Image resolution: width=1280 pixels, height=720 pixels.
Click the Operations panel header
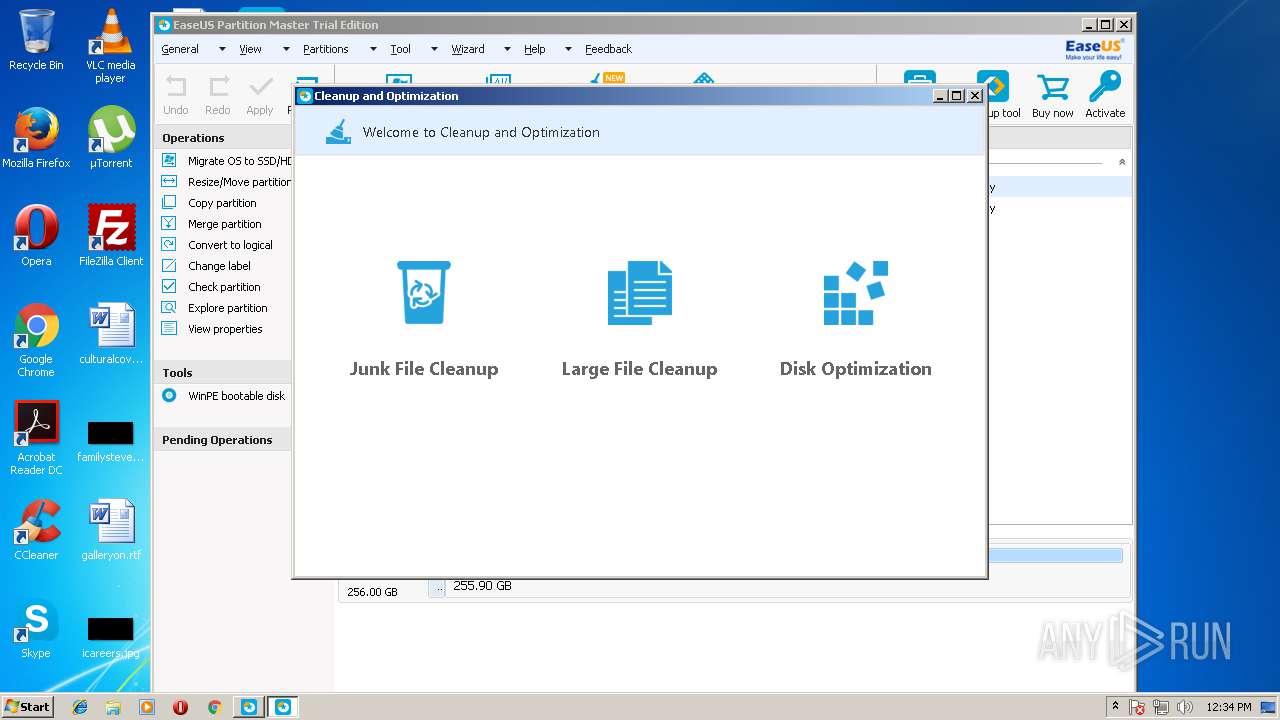[222, 138]
